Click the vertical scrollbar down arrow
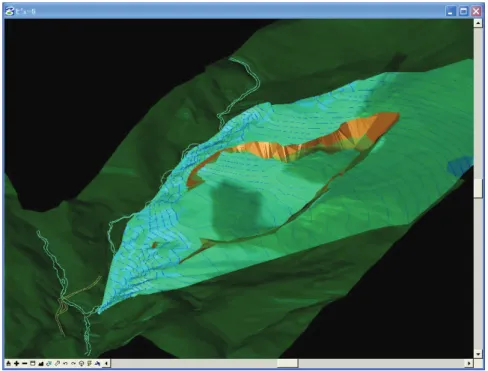The width and height of the screenshot is (488, 371). point(478,354)
